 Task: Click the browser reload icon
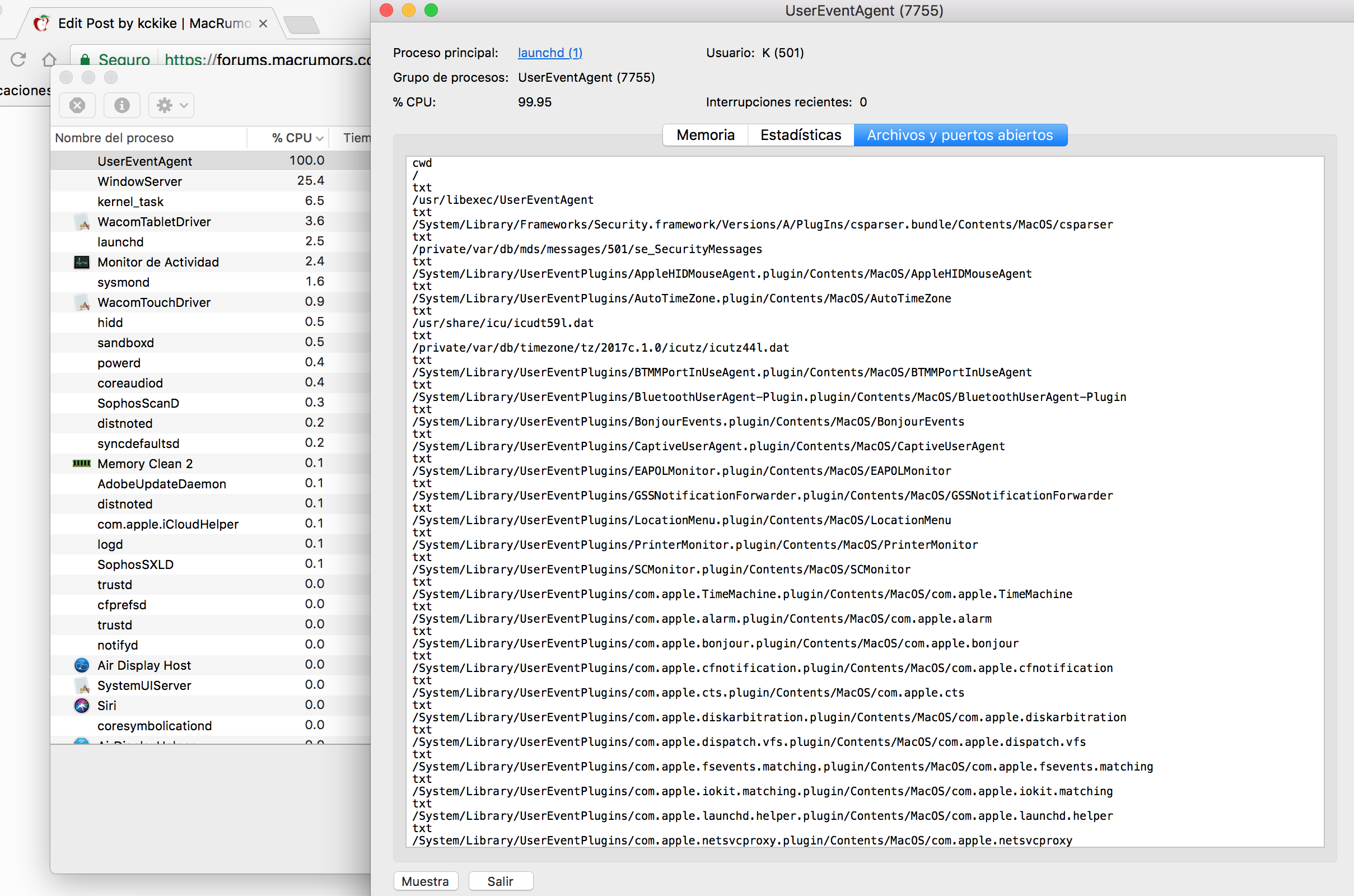click(18, 59)
